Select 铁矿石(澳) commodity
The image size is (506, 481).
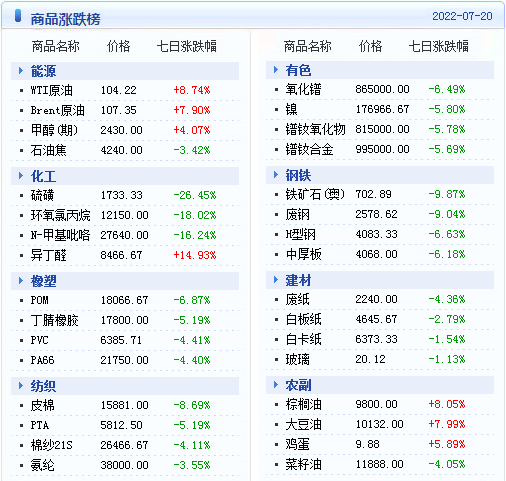click(315, 194)
